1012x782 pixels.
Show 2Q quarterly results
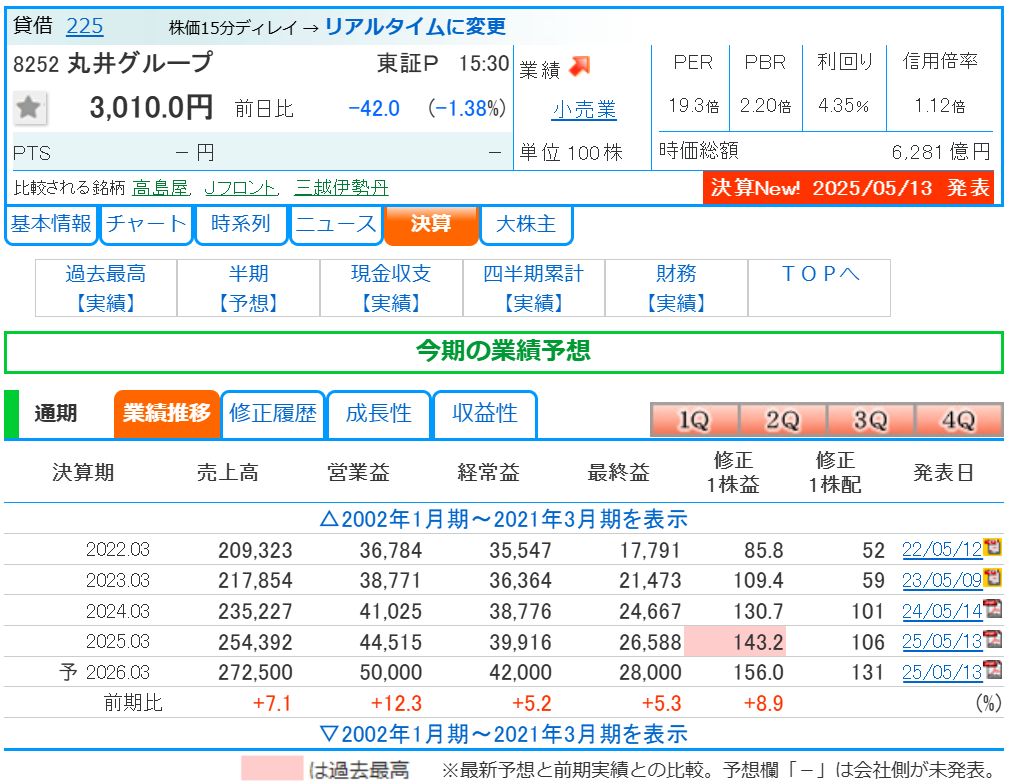pos(783,420)
